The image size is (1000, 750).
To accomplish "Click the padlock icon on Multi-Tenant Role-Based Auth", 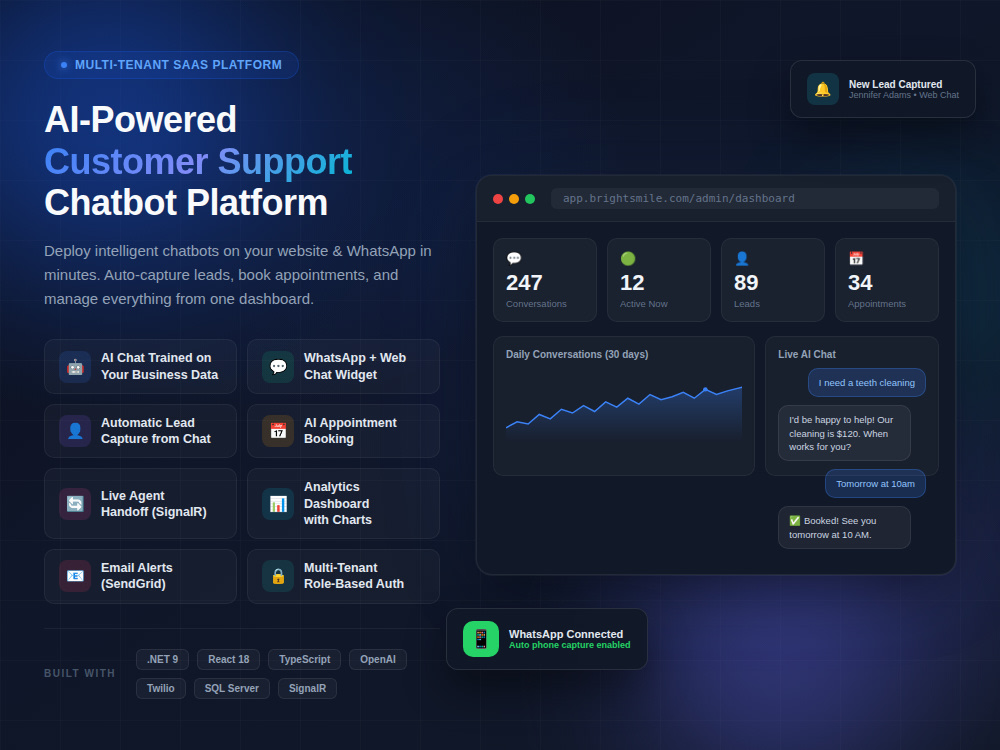I will click(278, 576).
